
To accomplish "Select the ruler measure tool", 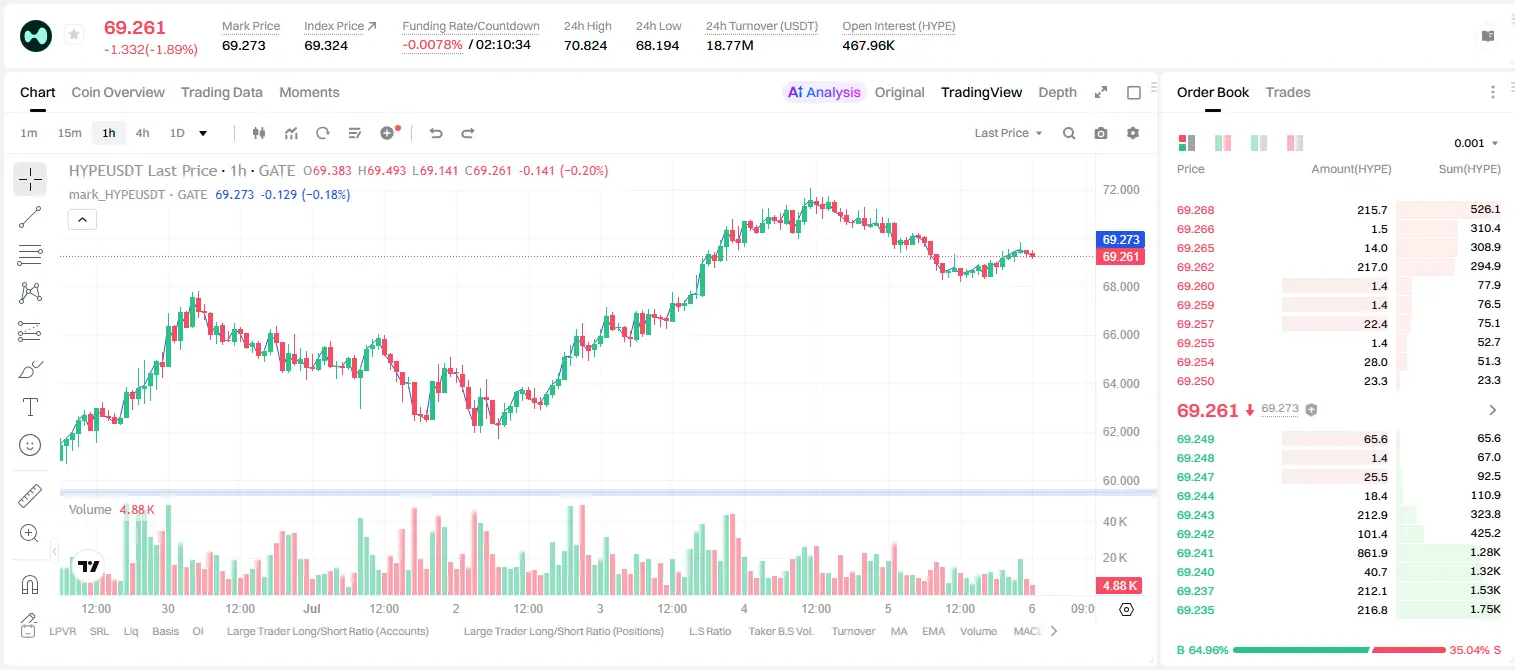I will 30,496.
